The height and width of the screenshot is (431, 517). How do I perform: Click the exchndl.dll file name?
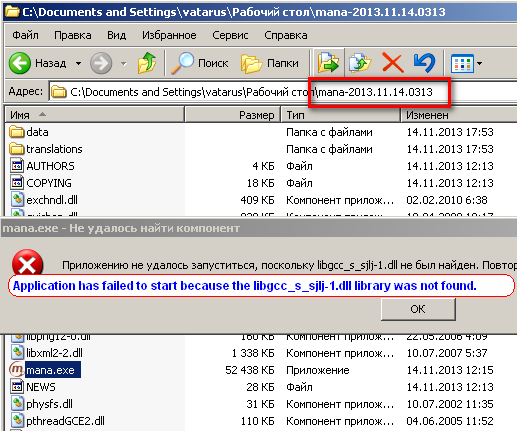pyautogui.click(x=52, y=200)
